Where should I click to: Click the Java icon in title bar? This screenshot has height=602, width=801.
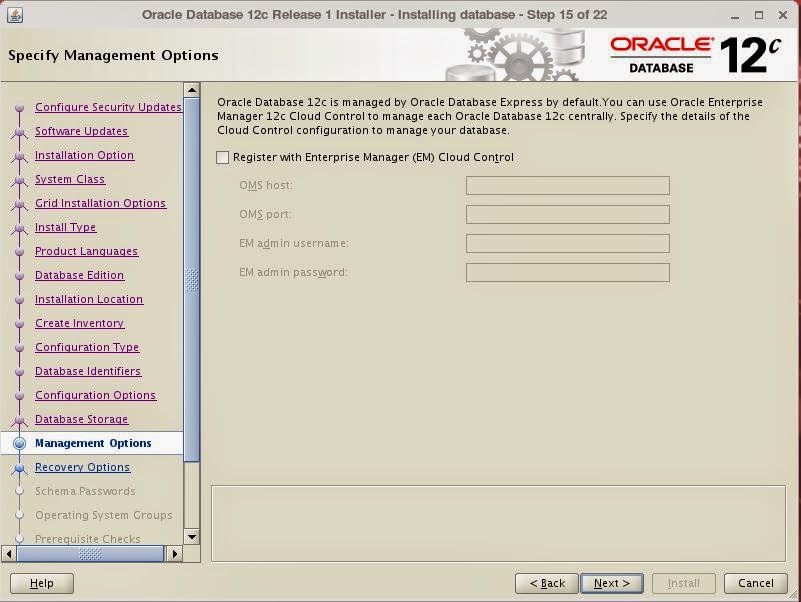point(15,15)
